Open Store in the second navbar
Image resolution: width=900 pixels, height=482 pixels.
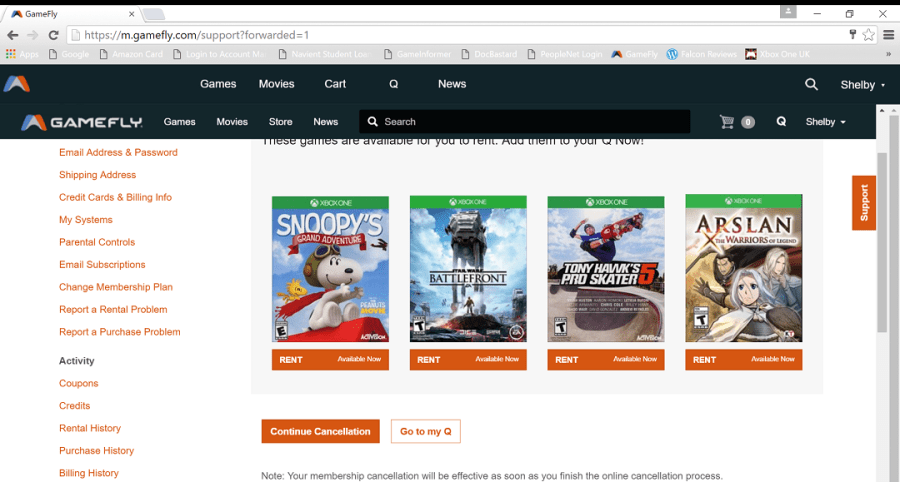280,122
